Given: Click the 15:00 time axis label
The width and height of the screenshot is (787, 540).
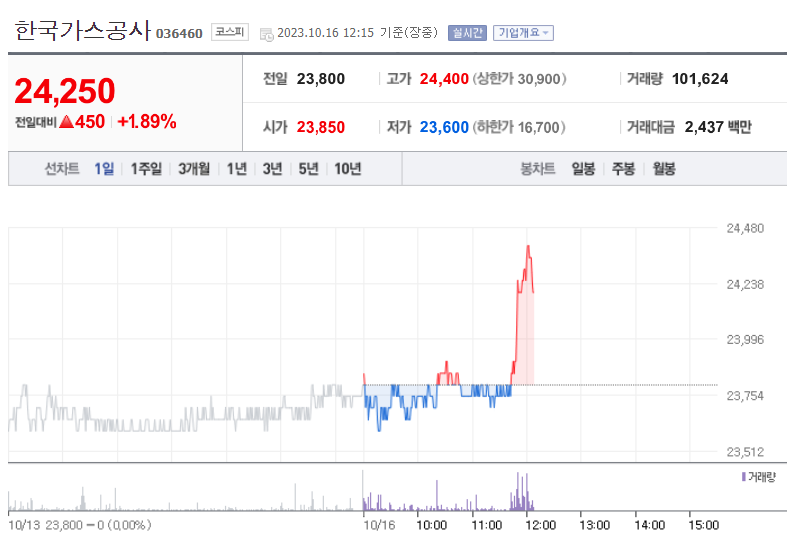Looking at the screenshot, I should point(704,525).
